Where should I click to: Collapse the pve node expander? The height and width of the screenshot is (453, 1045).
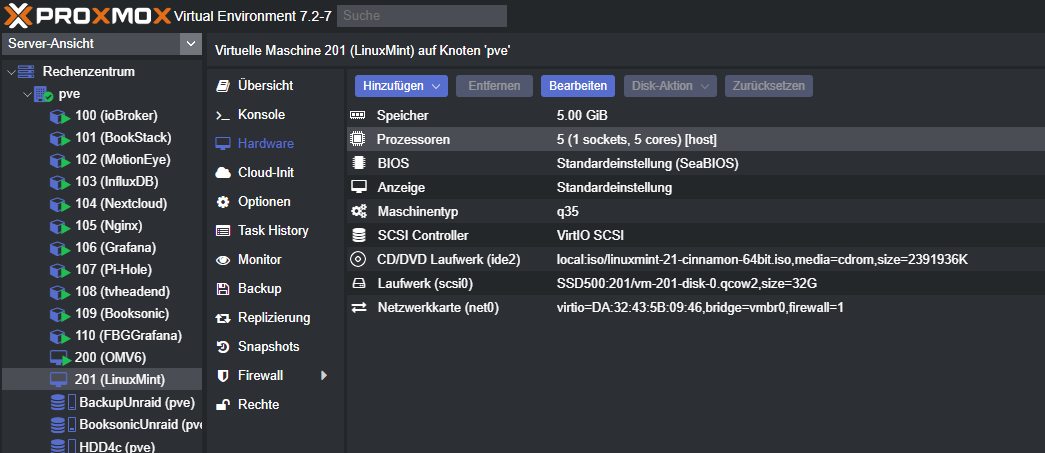(x=27, y=94)
